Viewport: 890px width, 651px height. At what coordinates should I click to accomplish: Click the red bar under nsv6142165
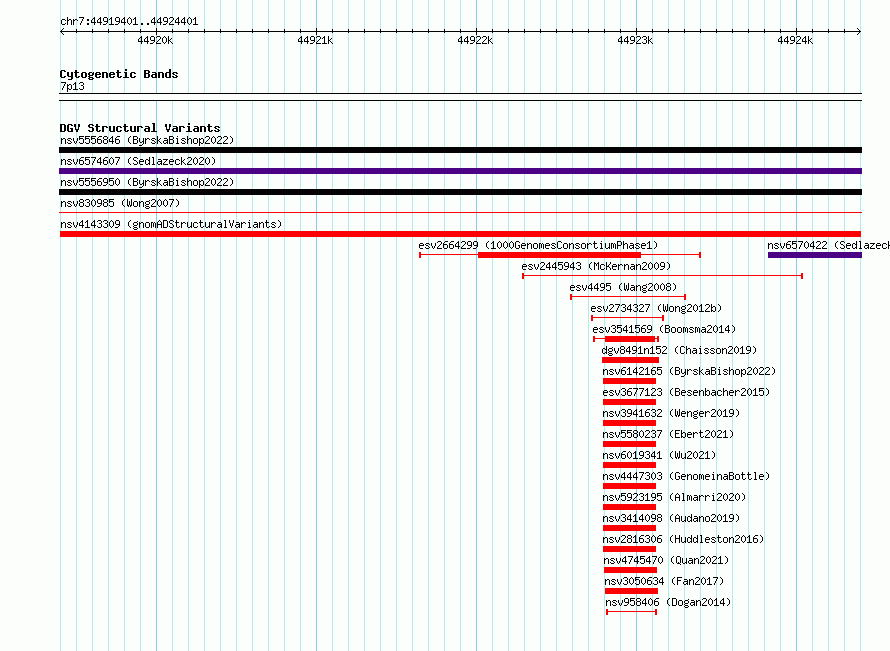[x=629, y=381]
